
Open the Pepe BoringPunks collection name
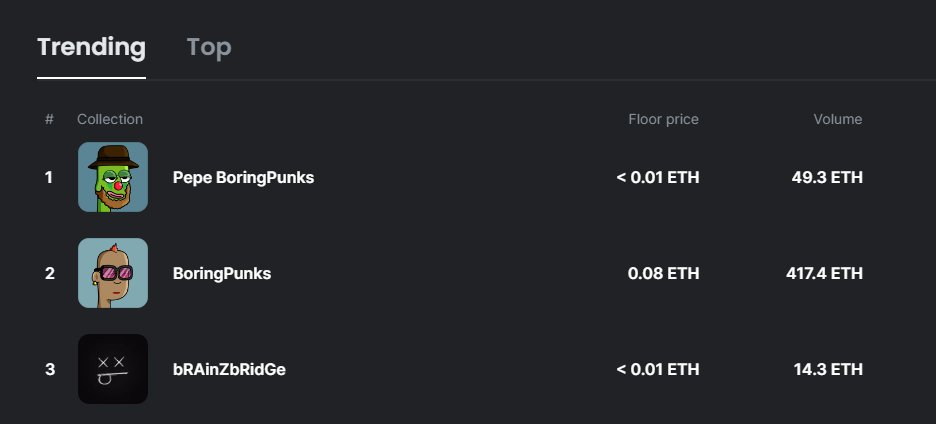coord(243,177)
